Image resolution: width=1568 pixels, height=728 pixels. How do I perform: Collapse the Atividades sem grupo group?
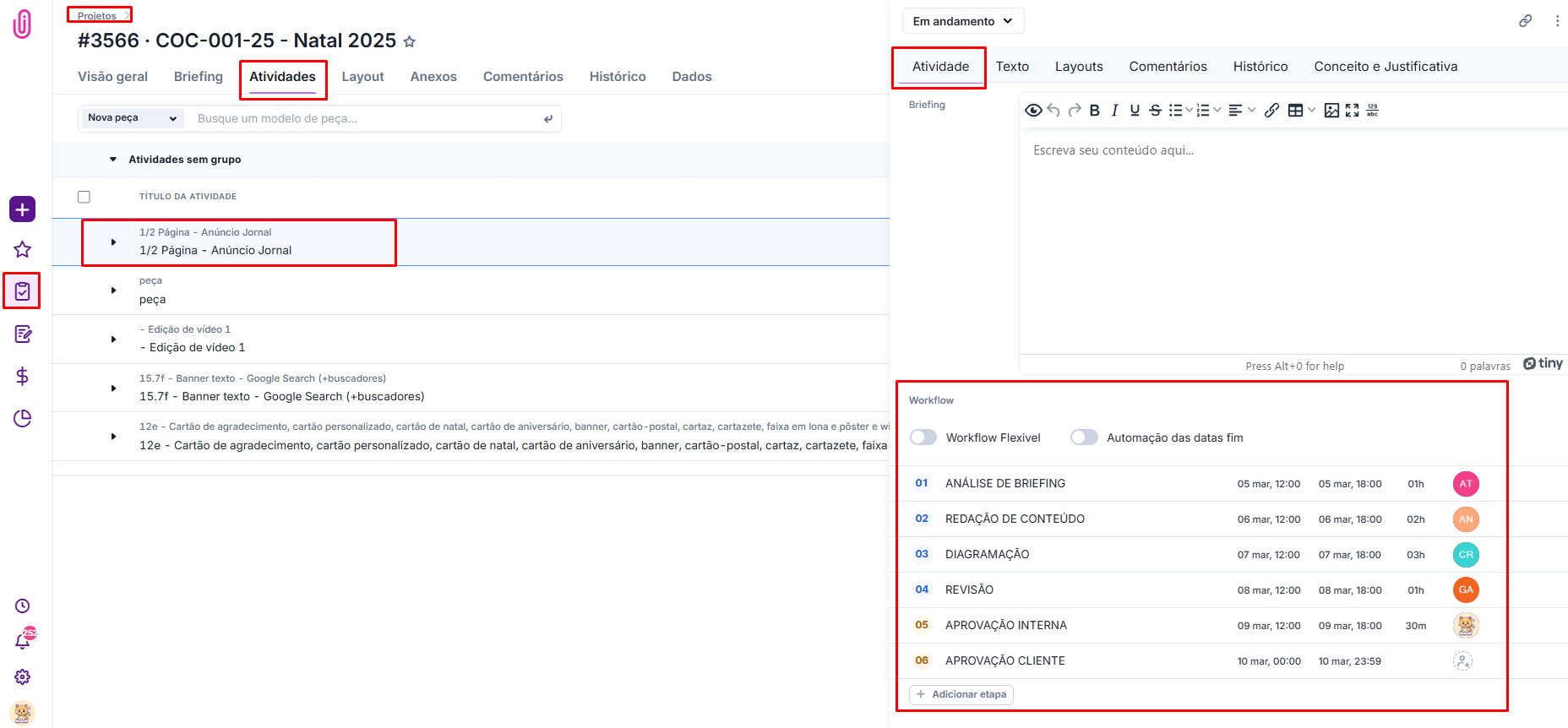(x=113, y=160)
